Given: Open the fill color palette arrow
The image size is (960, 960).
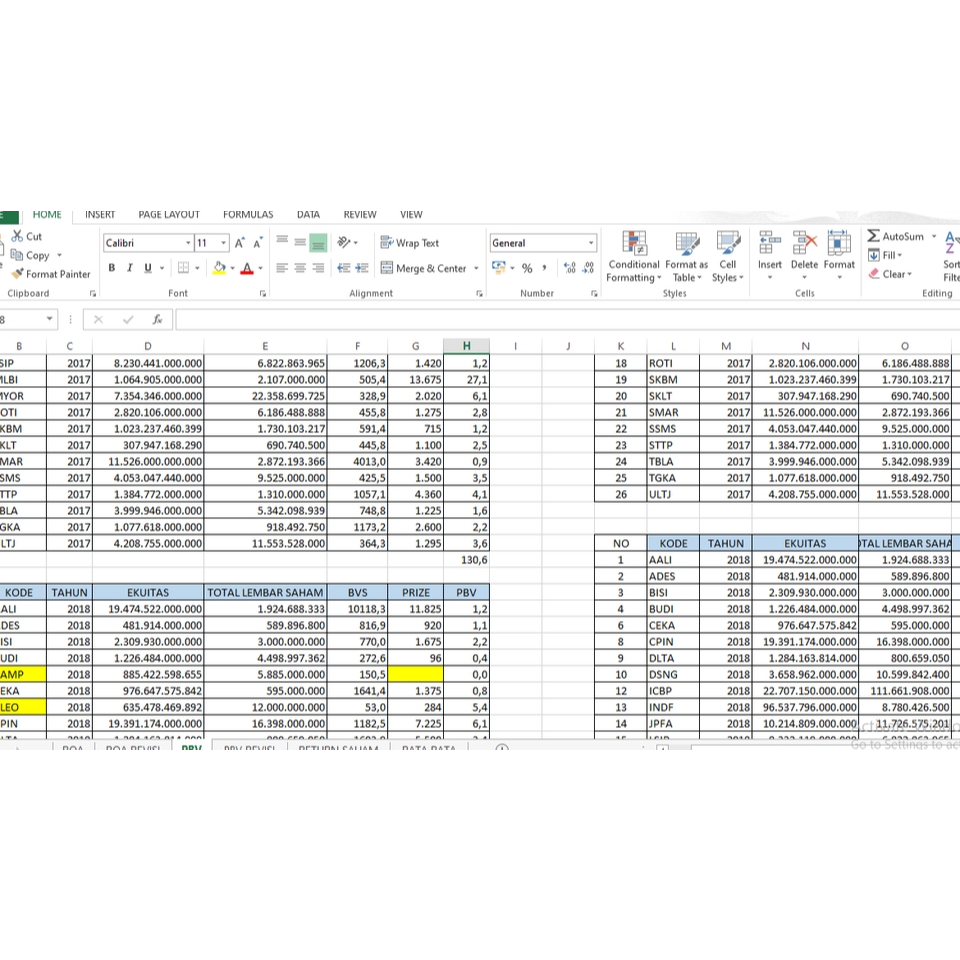Looking at the screenshot, I should 233,268.
